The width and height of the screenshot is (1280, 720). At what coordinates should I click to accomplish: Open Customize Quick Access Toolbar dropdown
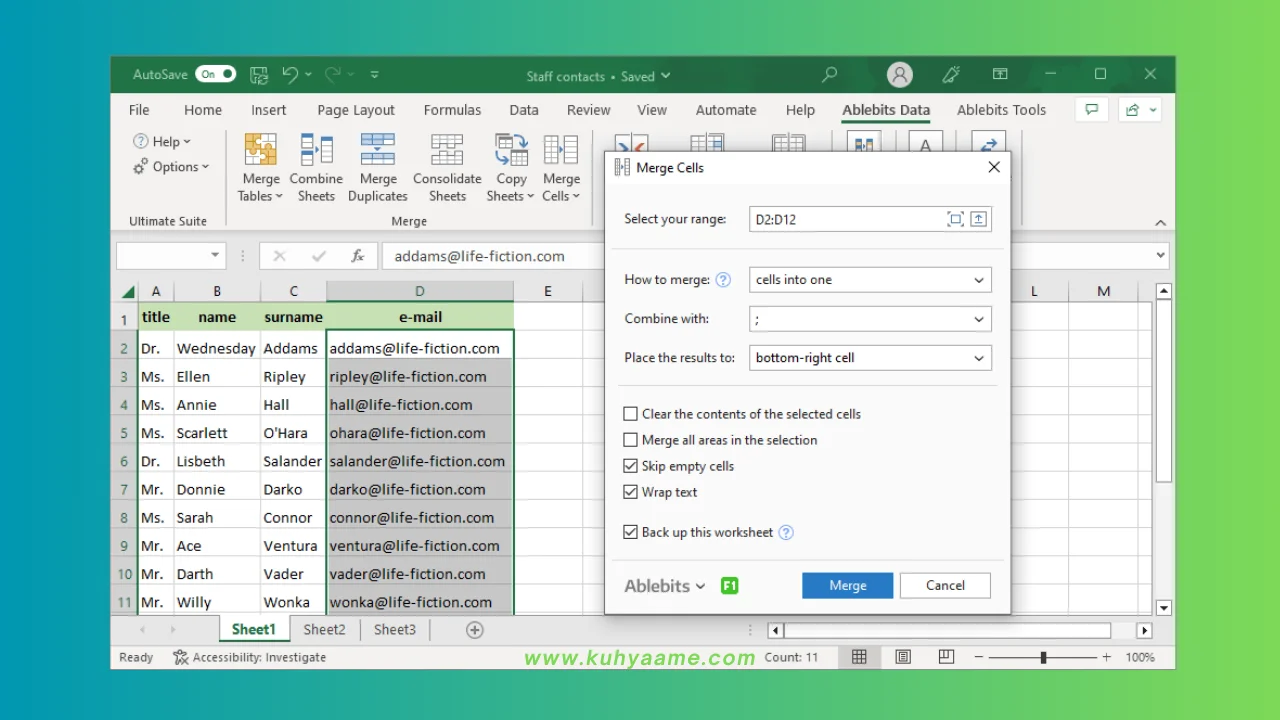375,75
